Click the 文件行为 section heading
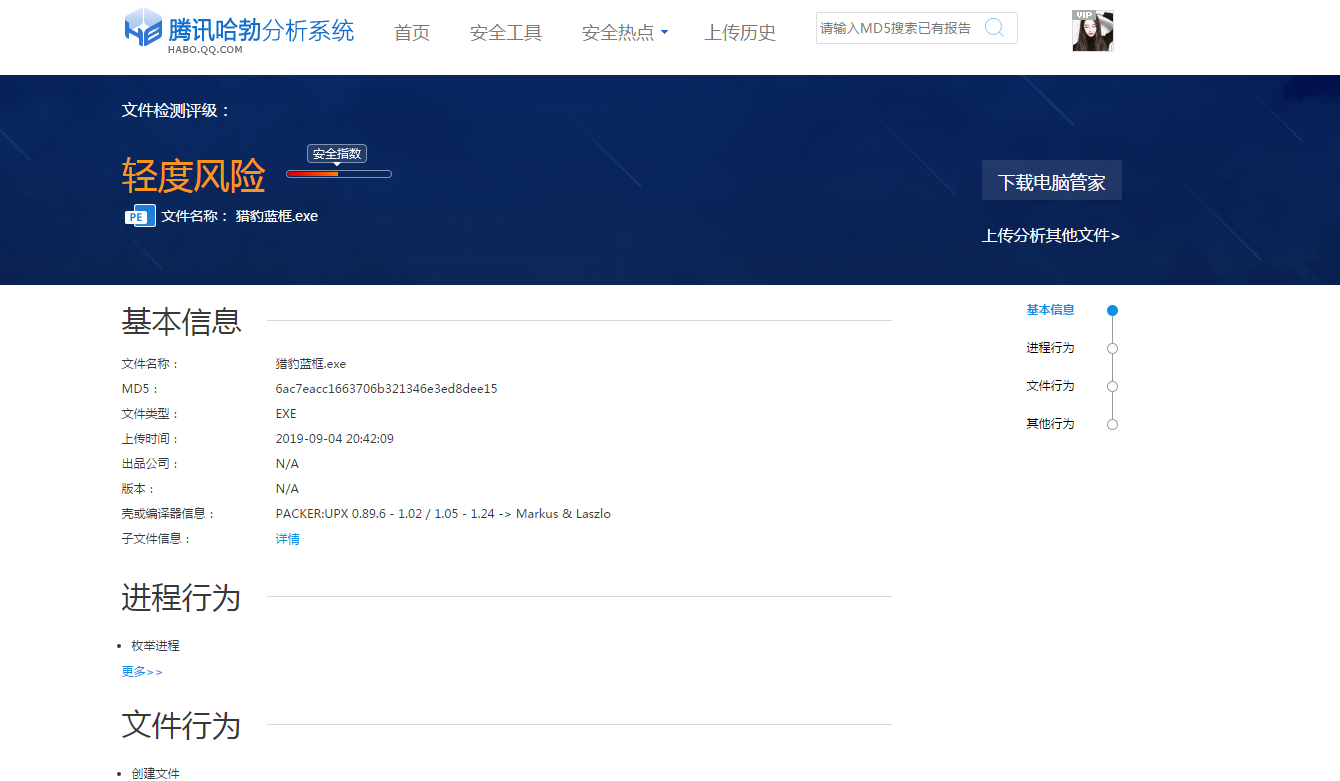The image size is (1340, 781). click(182, 726)
